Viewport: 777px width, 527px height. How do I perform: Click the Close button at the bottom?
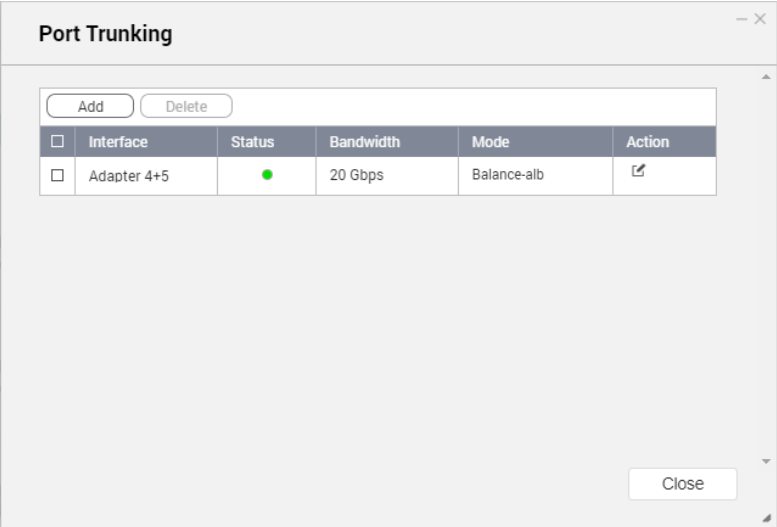(x=682, y=484)
